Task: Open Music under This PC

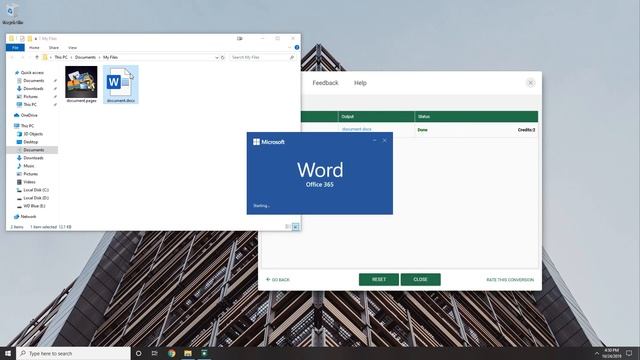Action: (29, 166)
